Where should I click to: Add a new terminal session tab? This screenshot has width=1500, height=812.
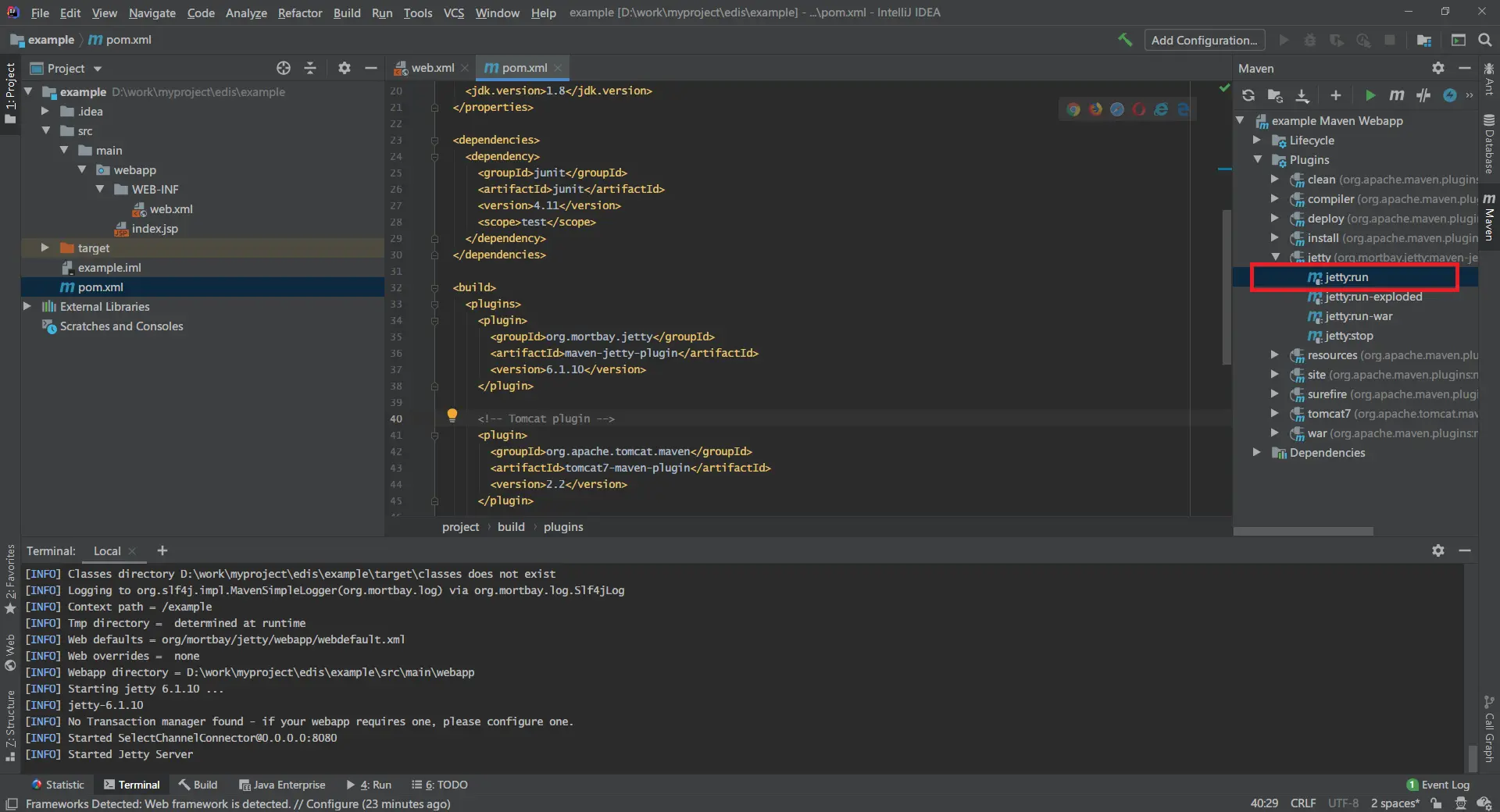click(x=162, y=550)
